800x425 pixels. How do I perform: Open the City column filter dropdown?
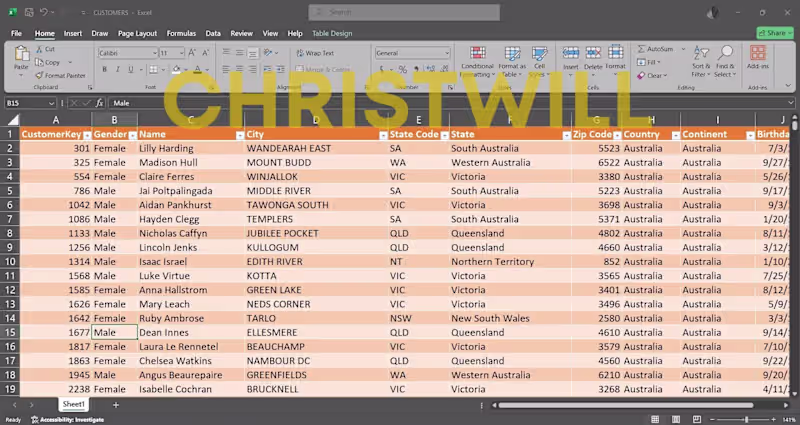(x=383, y=135)
